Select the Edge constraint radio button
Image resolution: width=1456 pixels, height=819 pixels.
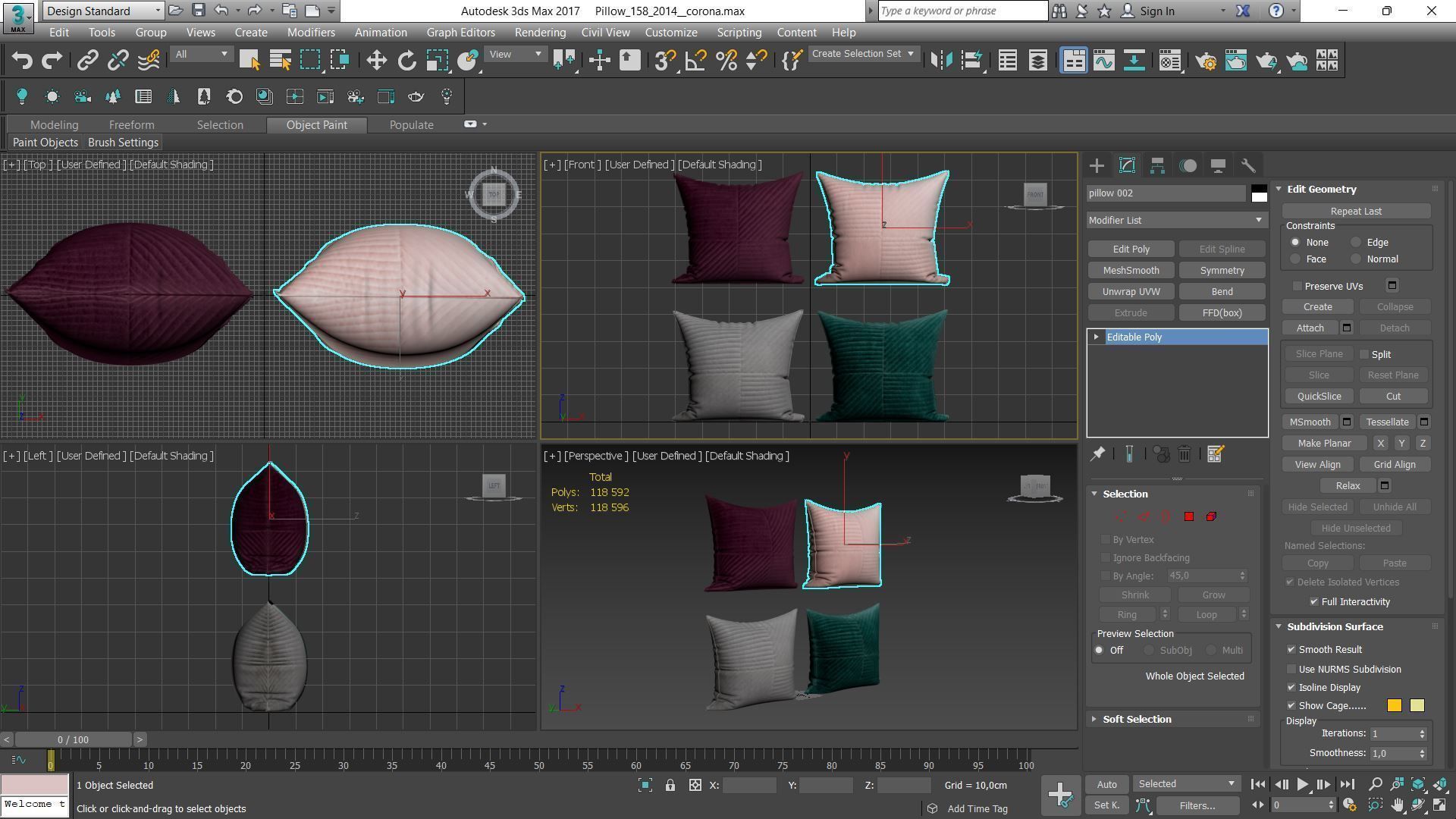click(x=1356, y=243)
